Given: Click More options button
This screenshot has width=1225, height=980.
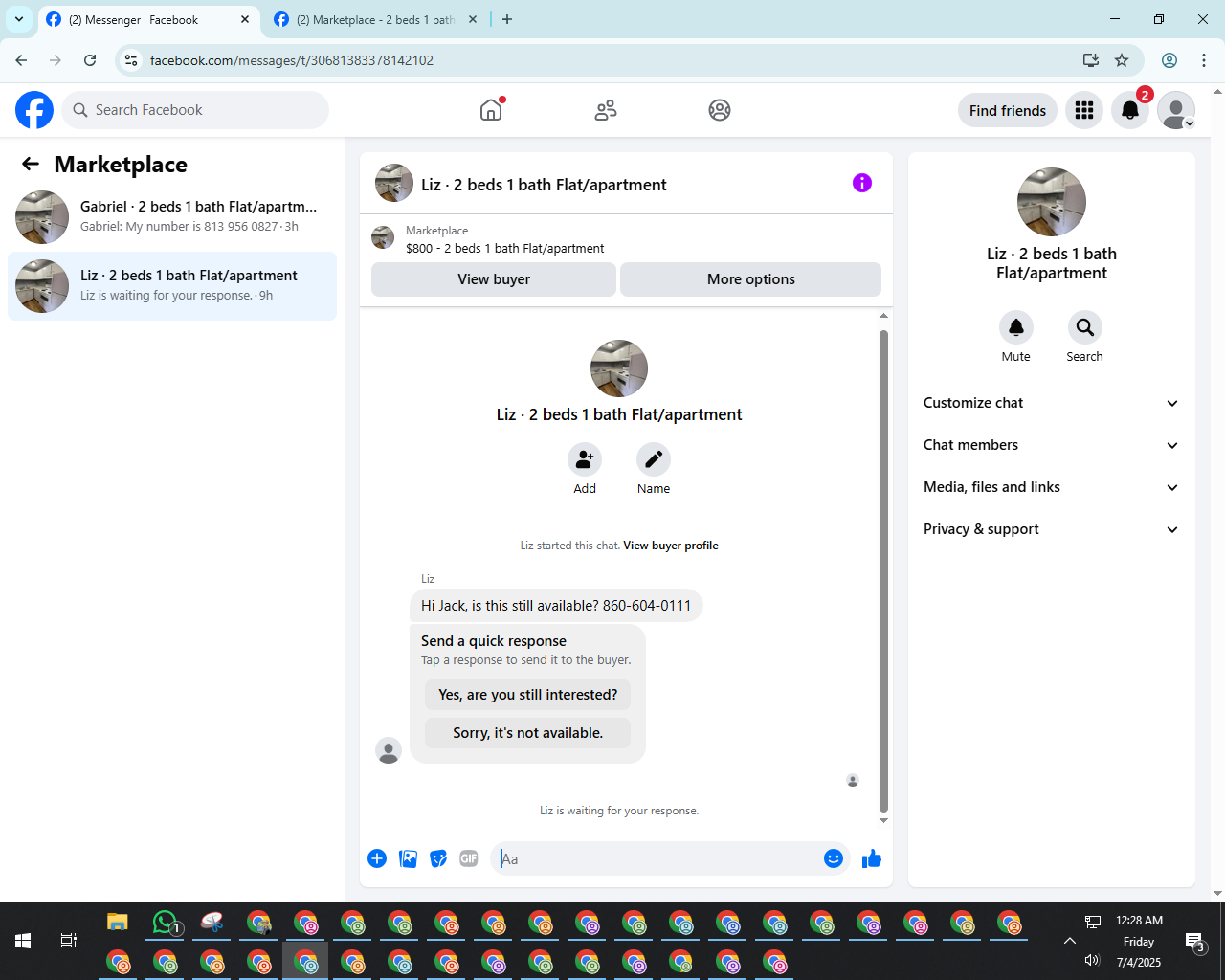Looking at the screenshot, I should (x=751, y=279).
